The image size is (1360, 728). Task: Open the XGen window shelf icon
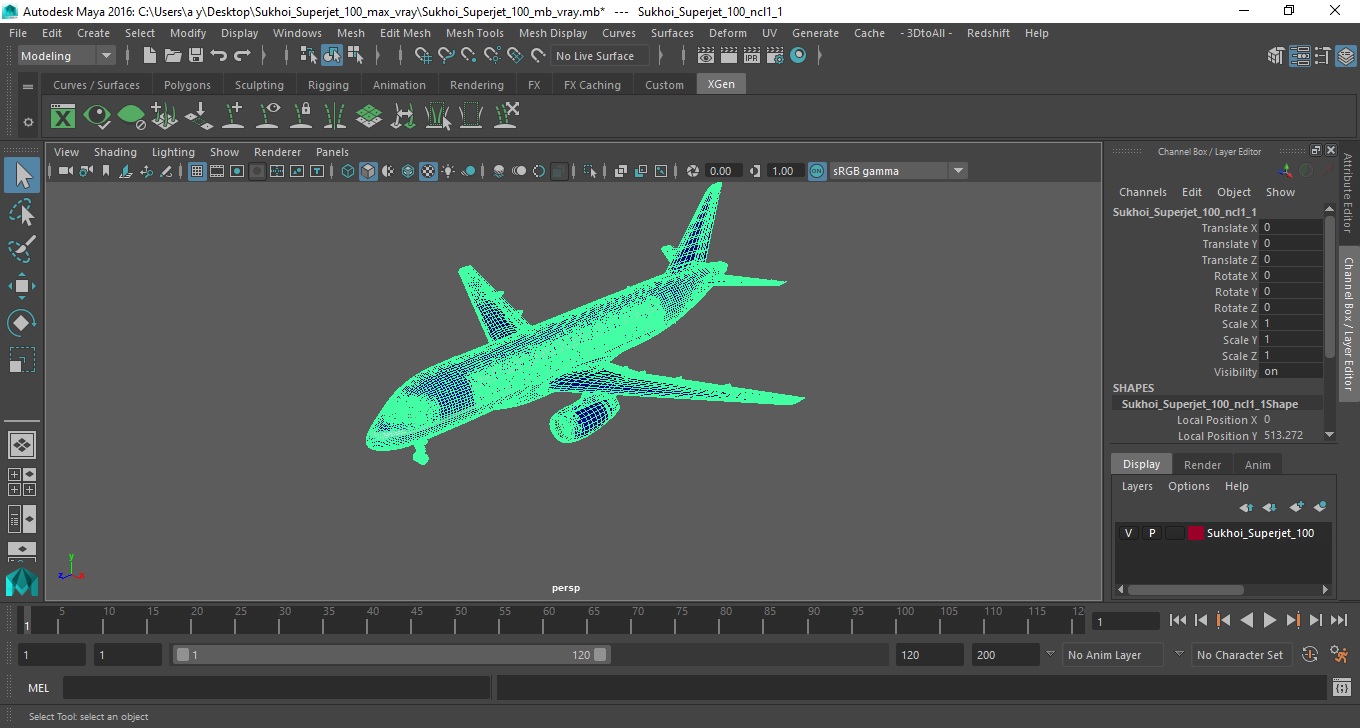(63, 116)
